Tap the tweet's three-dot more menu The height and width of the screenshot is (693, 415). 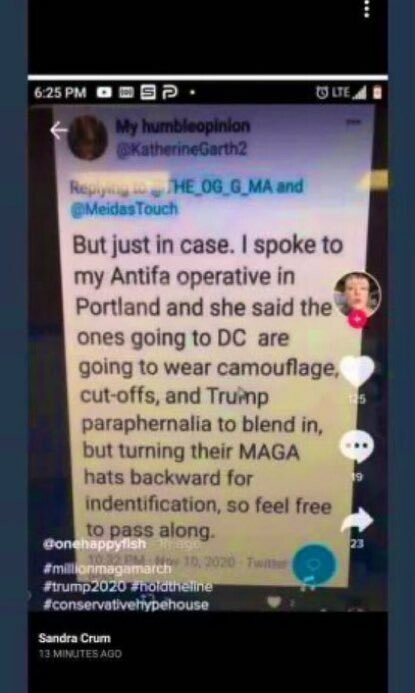[353, 122]
